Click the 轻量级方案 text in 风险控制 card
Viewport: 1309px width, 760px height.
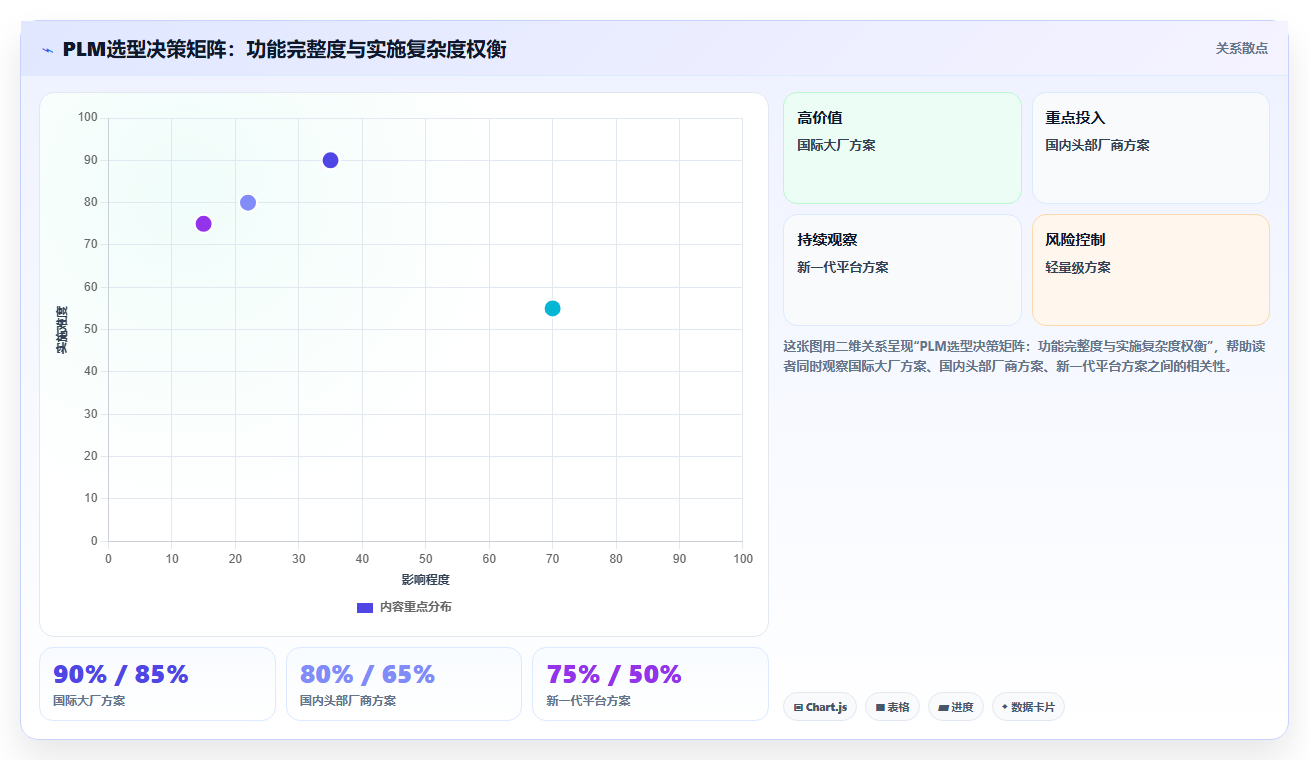pos(1078,267)
